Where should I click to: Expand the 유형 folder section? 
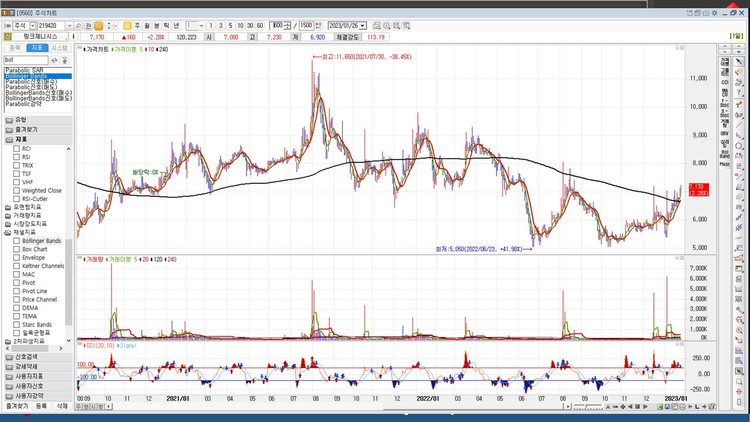(38, 120)
